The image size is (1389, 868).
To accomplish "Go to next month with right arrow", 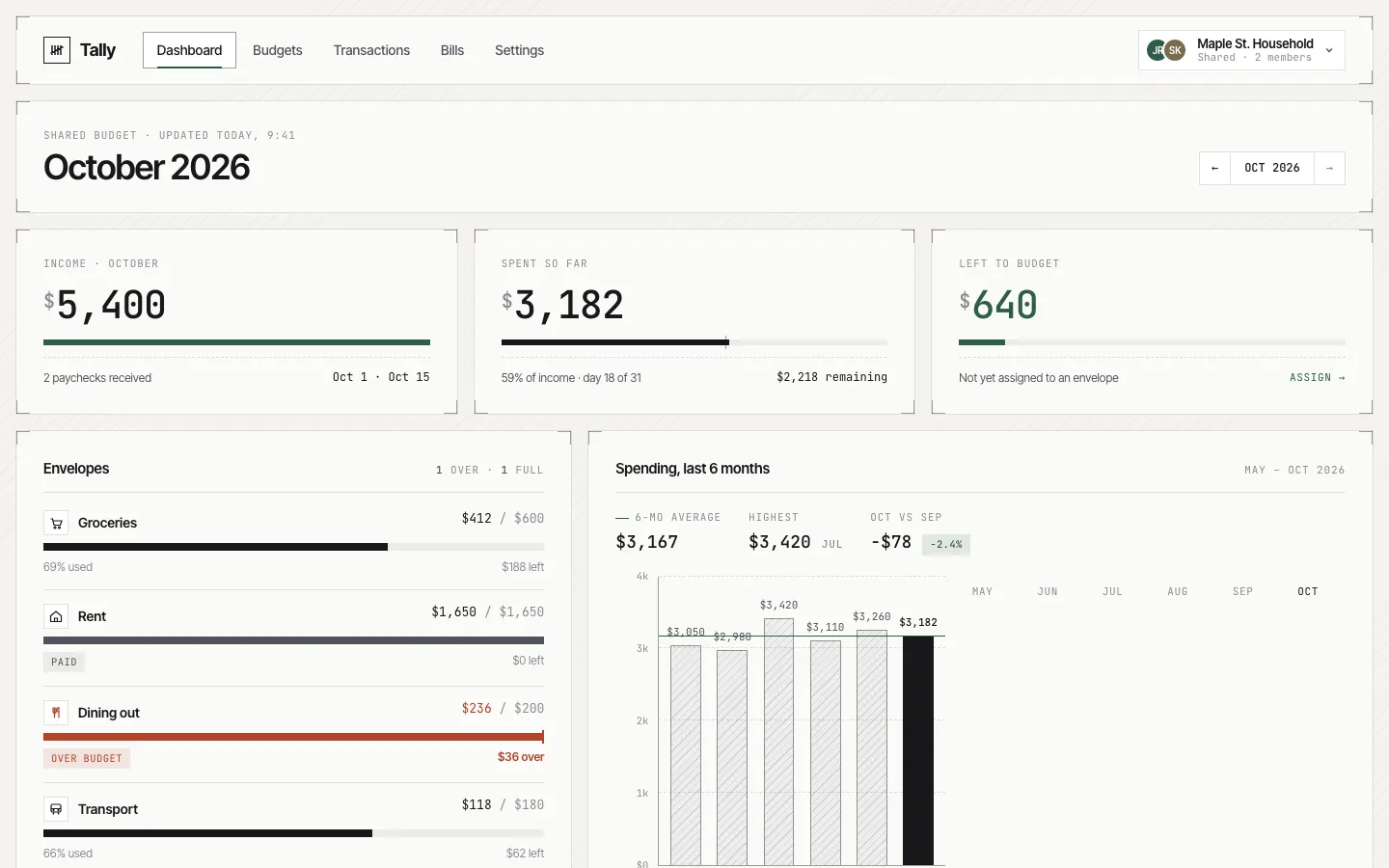I will [1329, 168].
